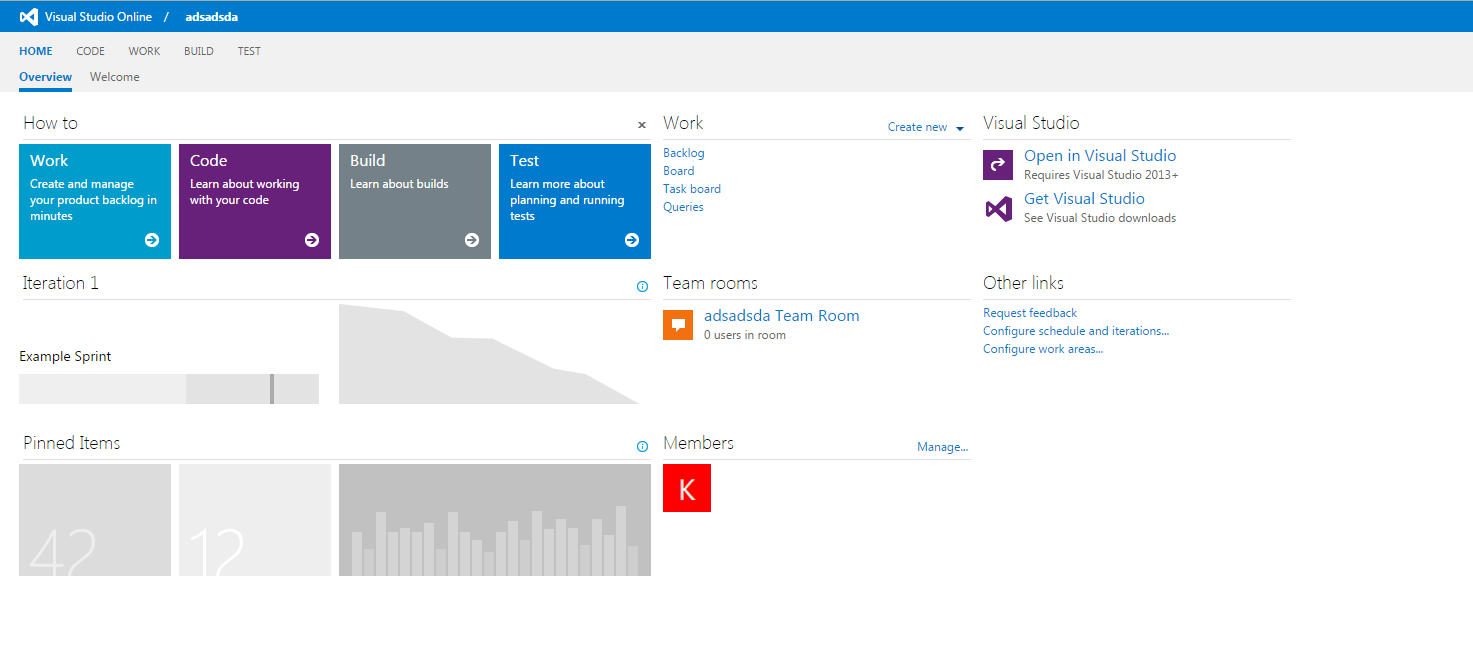The image size is (1473, 648).
Task: Click the Team rooms heading
Action: 710,283
